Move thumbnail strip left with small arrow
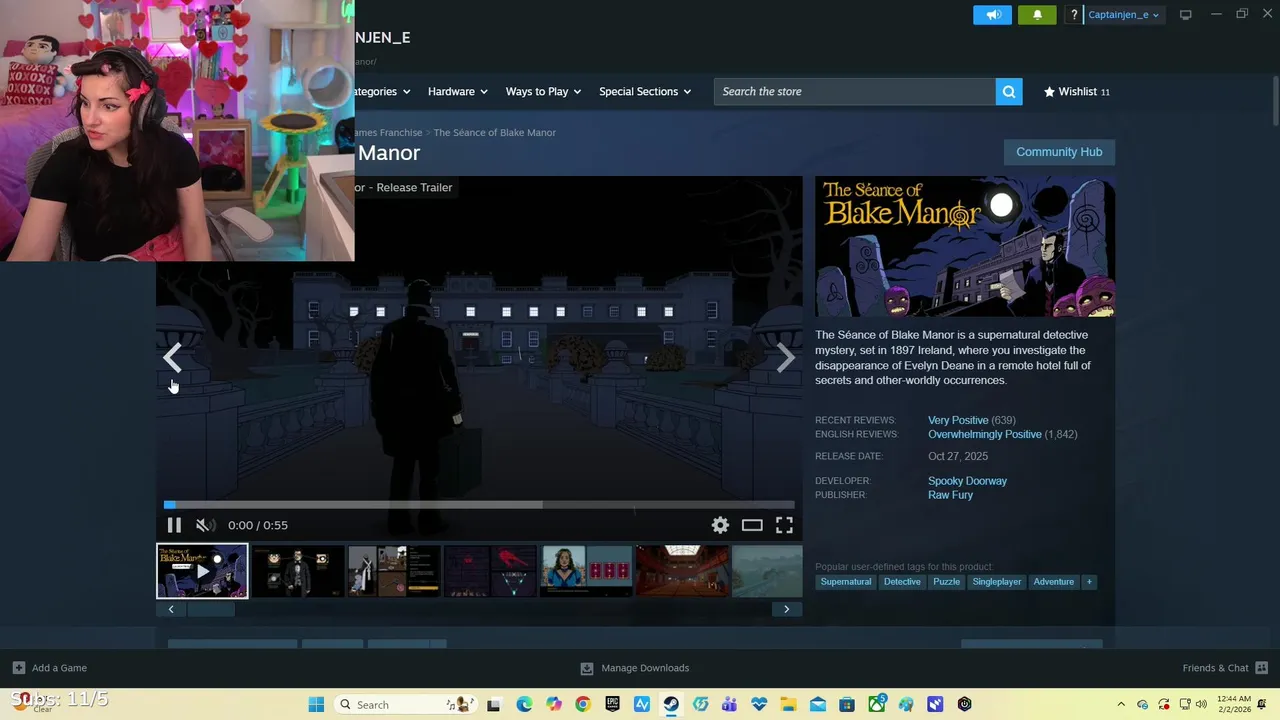Image resolution: width=1280 pixels, height=720 pixels. pos(171,609)
